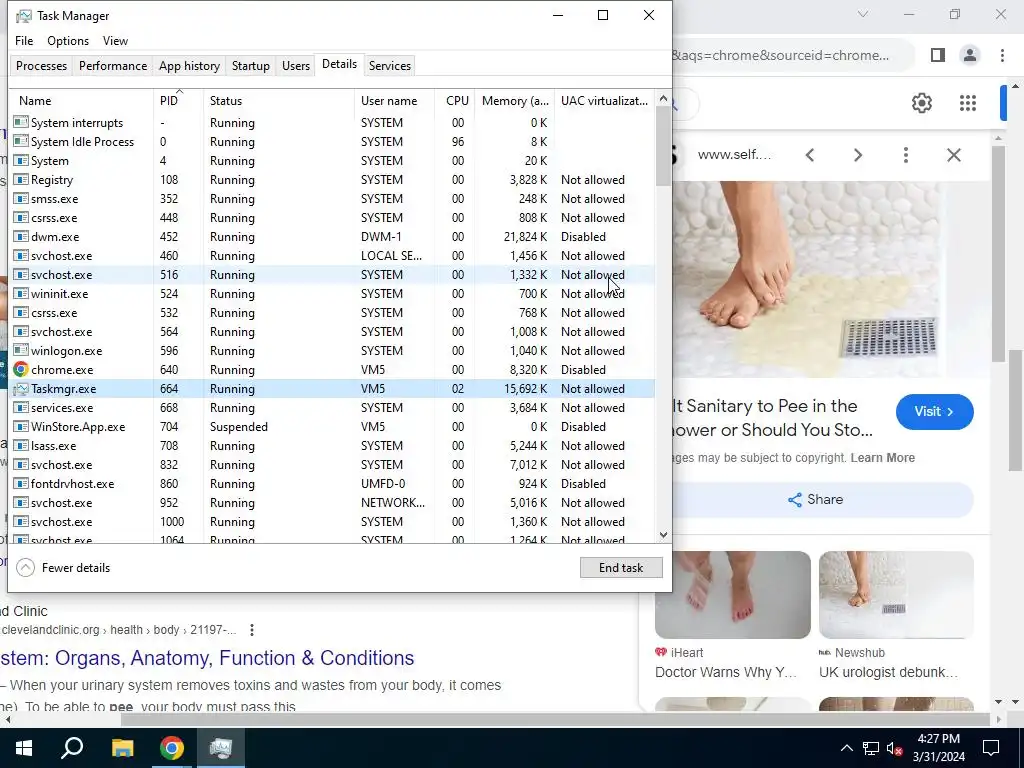Open Google quick settings gear
The image size is (1024, 768).
921,103
